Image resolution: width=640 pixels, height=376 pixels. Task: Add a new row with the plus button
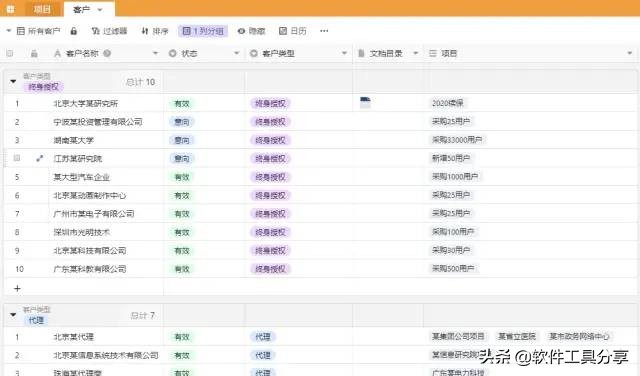pos(17,288)
